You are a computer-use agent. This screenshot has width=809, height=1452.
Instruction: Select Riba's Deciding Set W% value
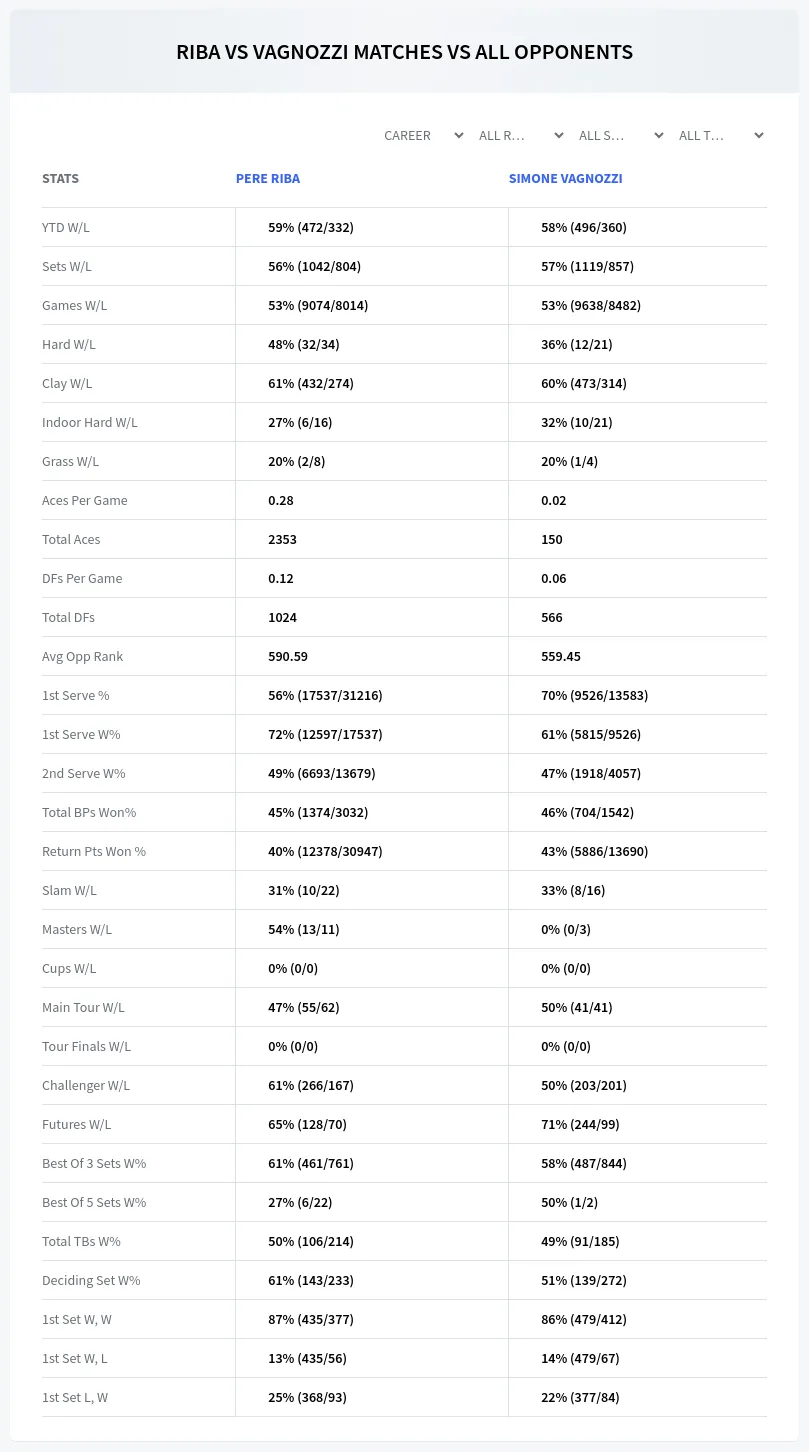[311, 1280]
